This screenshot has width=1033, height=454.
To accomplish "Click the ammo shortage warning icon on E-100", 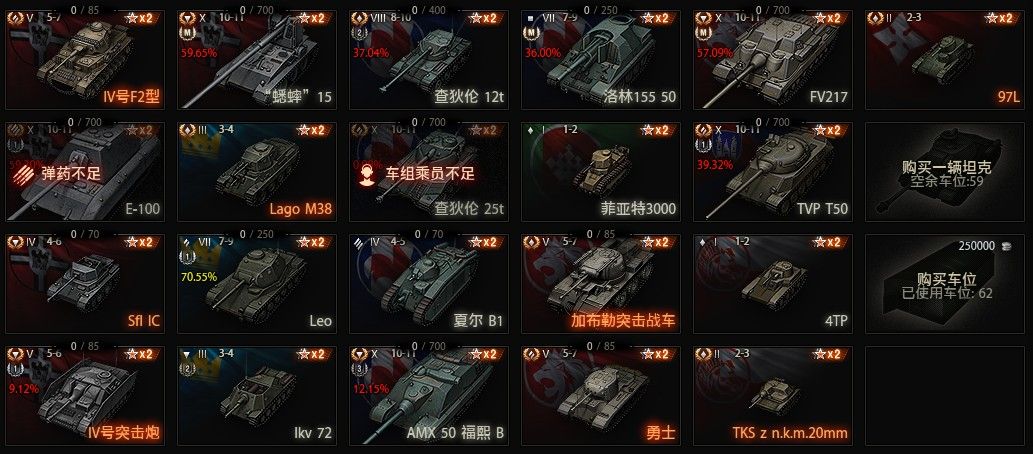I will [25, 173].
